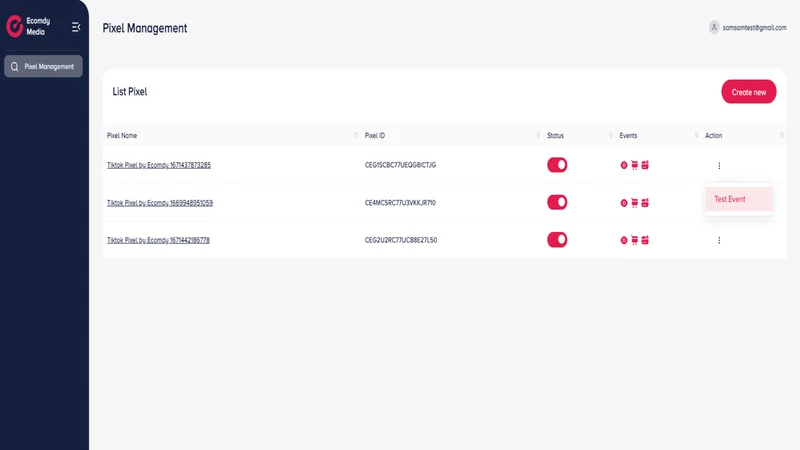The height and width of the screenshot is (450, 800).
Task: Click the Ecomdy Media logo
Action: [x=29, y=26]
